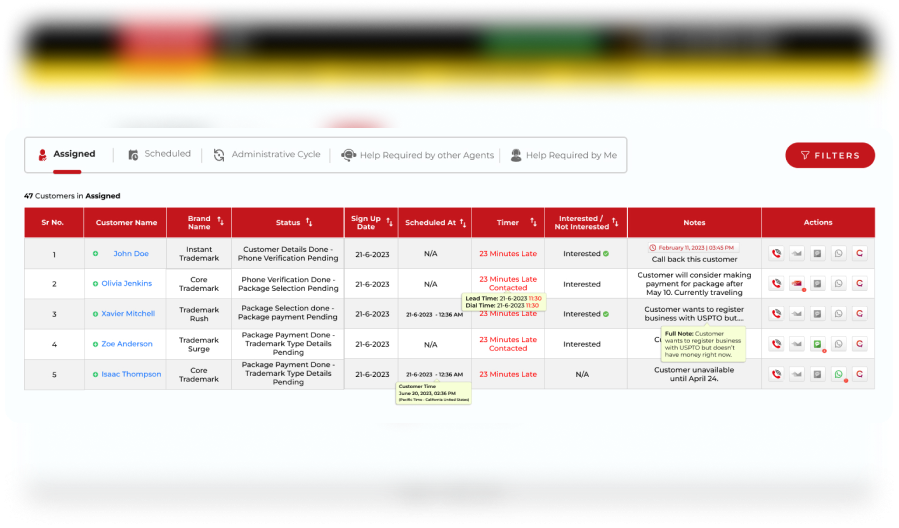
Task: Open customer link Olivia Jenkins
Action: pyautogui.click(x=126, y=284)
